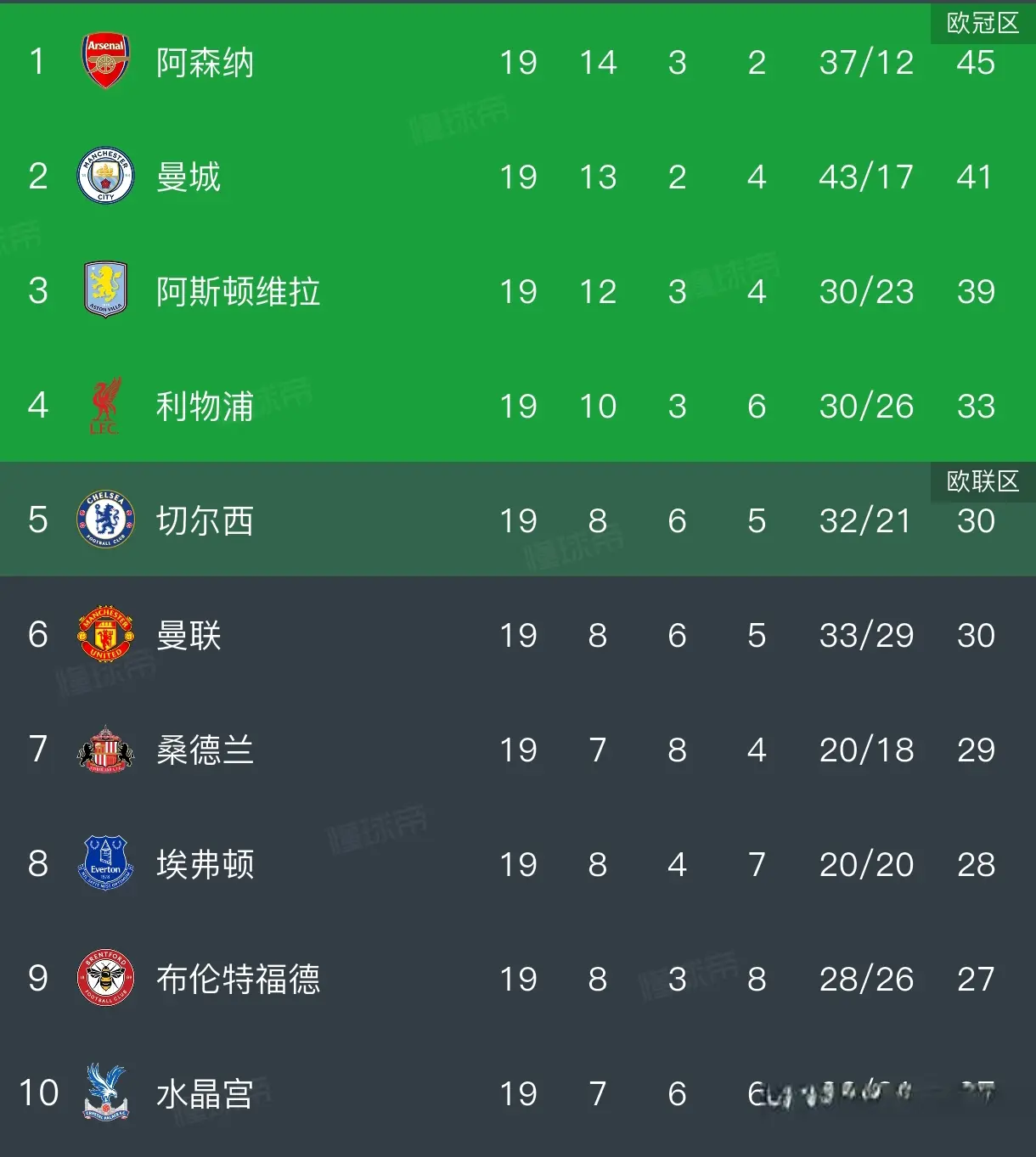Viewport: 1036px width, 1157px height.
Task: Click the Manchester United club crest
Action: point(105,634)
